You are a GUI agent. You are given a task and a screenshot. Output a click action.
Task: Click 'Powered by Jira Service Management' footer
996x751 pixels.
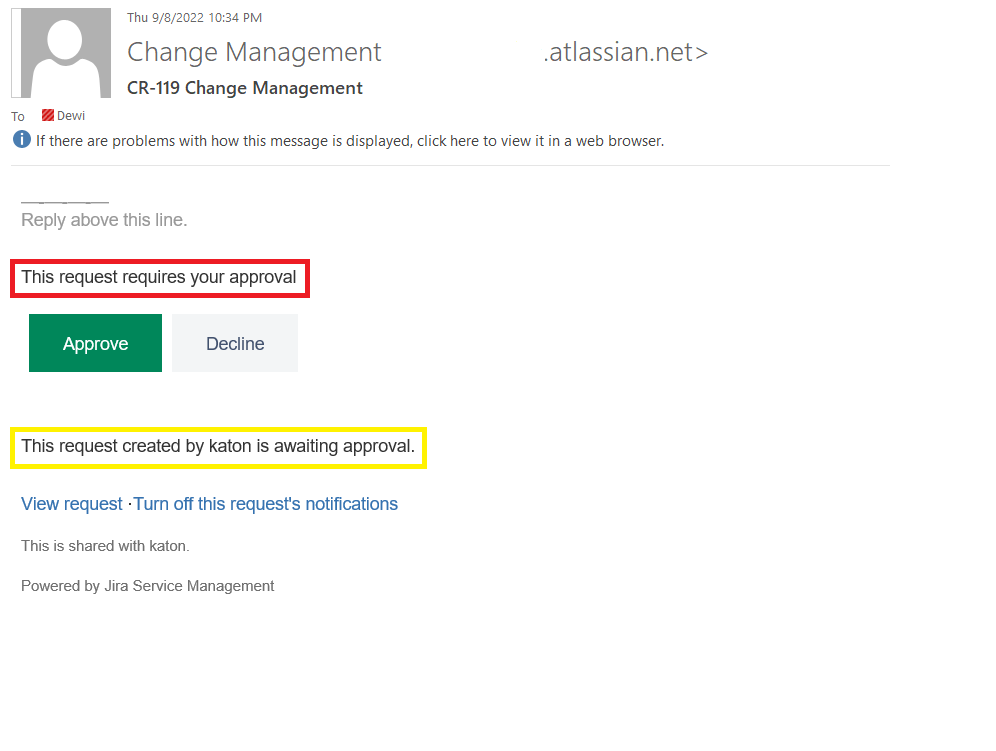(x=147, y=586)
